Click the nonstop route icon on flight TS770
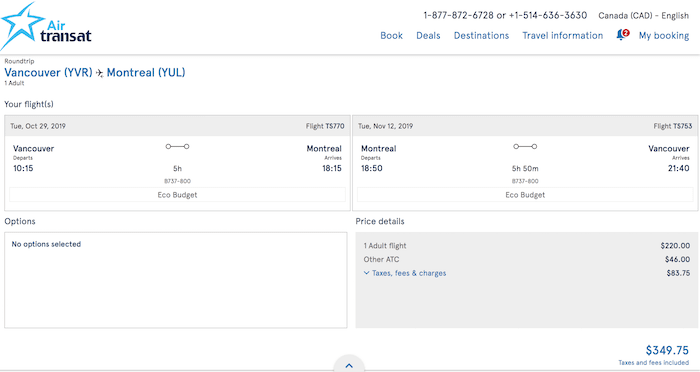700x372 pixels. coord(177,146)
